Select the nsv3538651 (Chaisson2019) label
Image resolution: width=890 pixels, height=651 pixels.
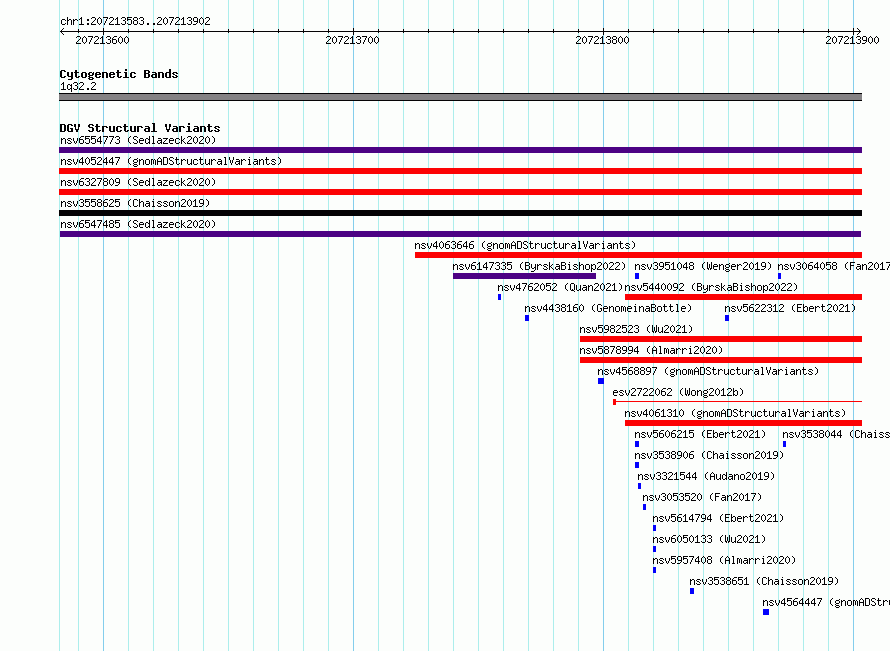pyautogui.click(x=764, y=581)
